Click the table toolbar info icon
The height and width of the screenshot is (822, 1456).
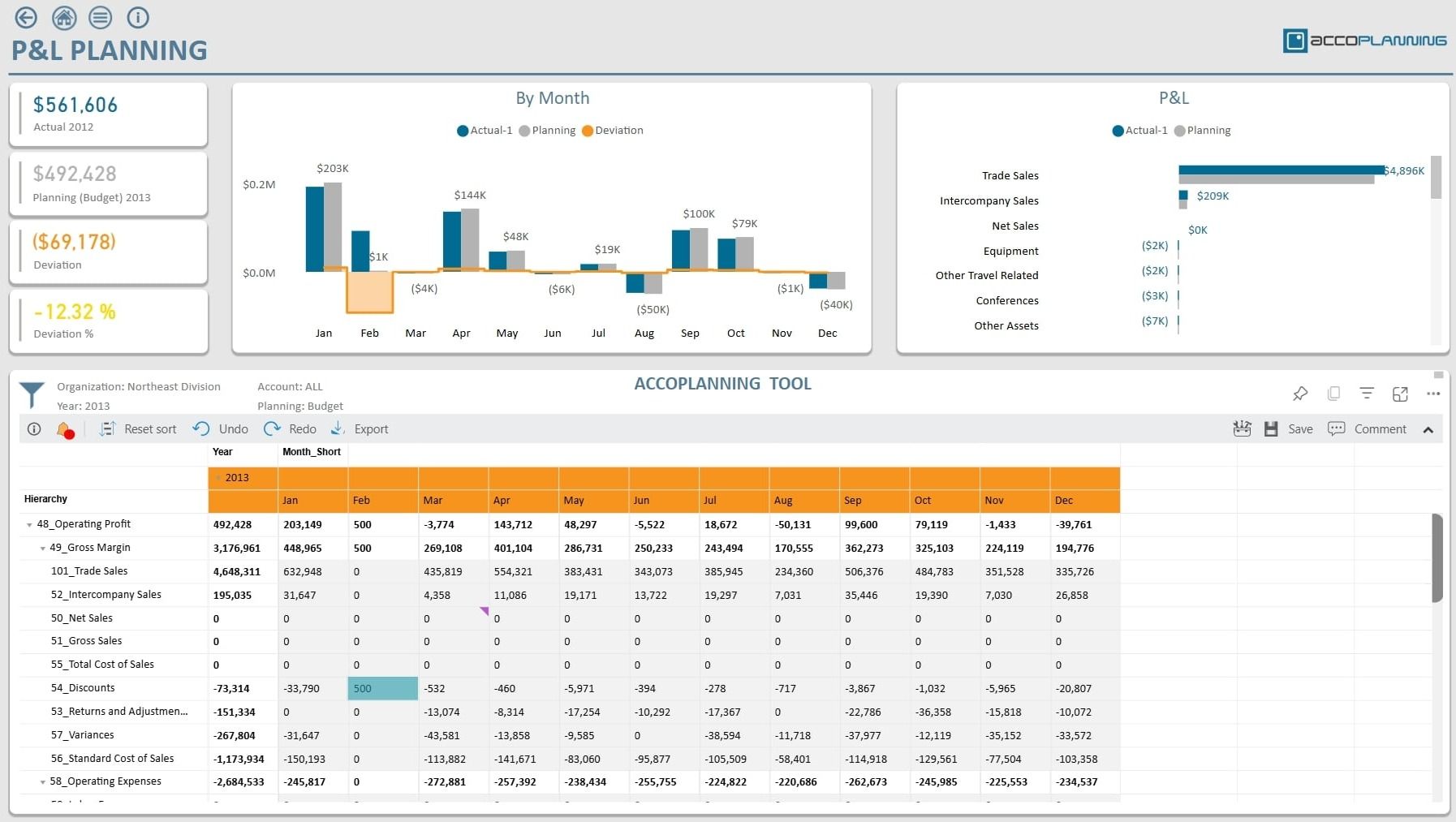[x=34, y=429]
